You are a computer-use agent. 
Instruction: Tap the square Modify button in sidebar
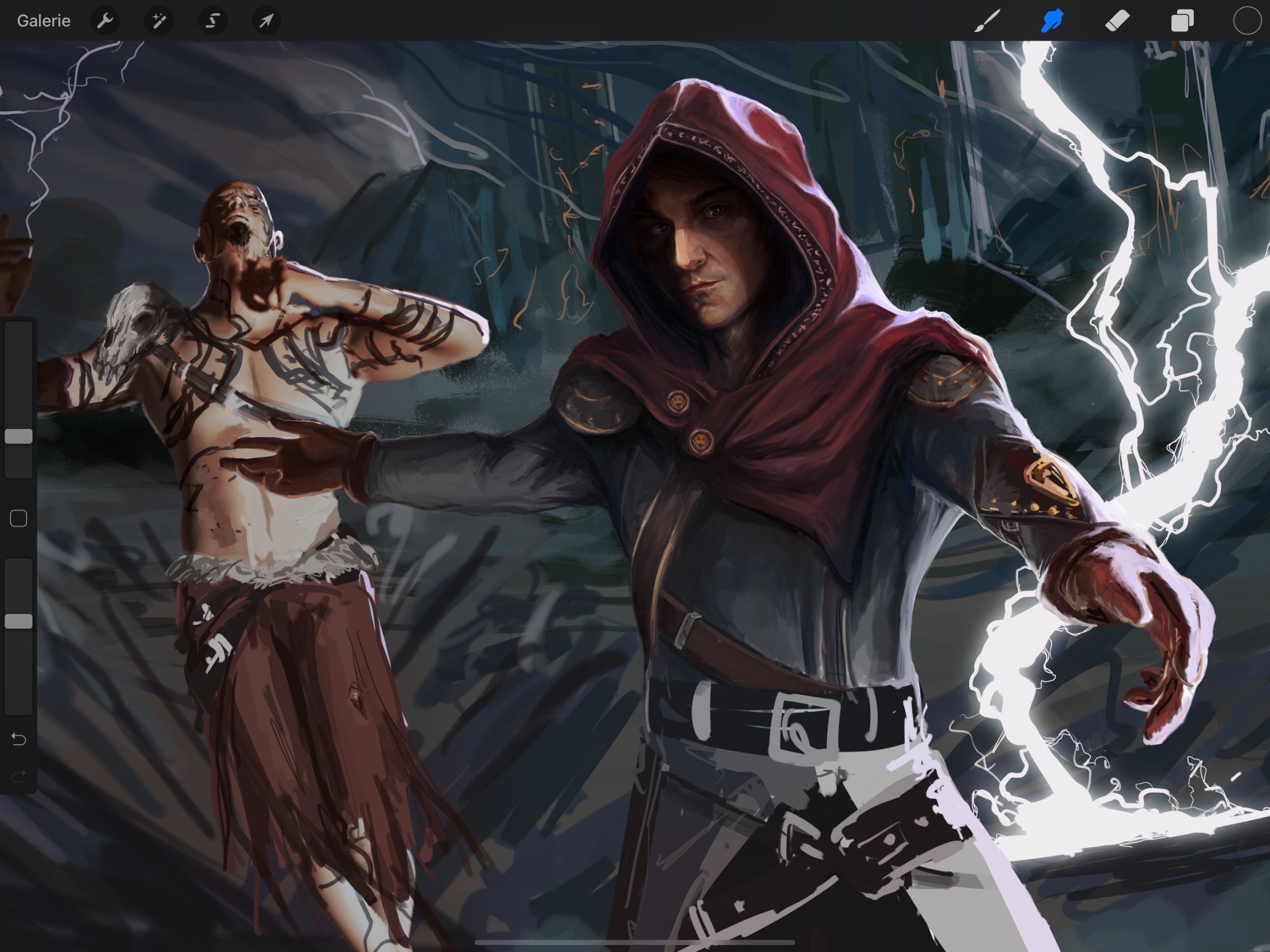pyautogui.click(x=18, y=519)
